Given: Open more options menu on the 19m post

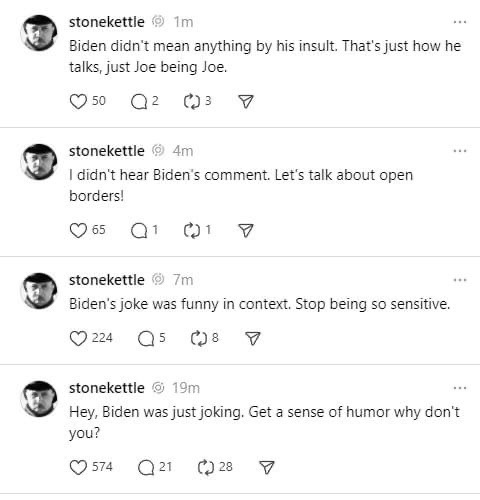Looking at the screenshot, I should click(460, 388).
